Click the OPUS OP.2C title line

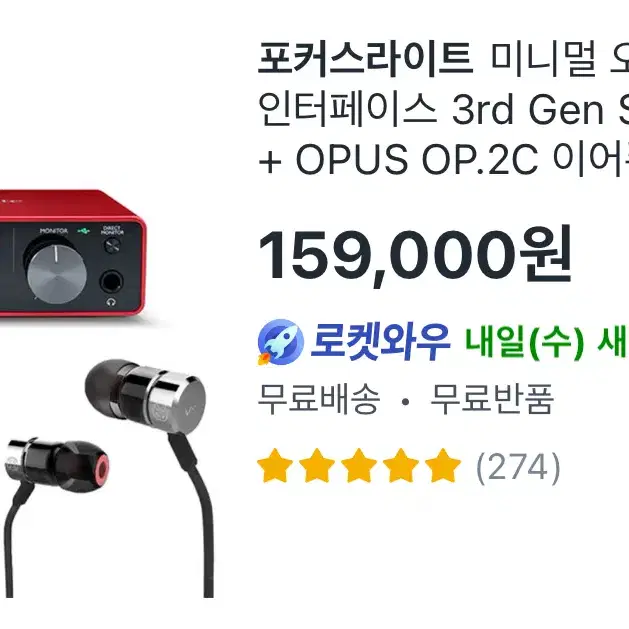click(443, 158)
